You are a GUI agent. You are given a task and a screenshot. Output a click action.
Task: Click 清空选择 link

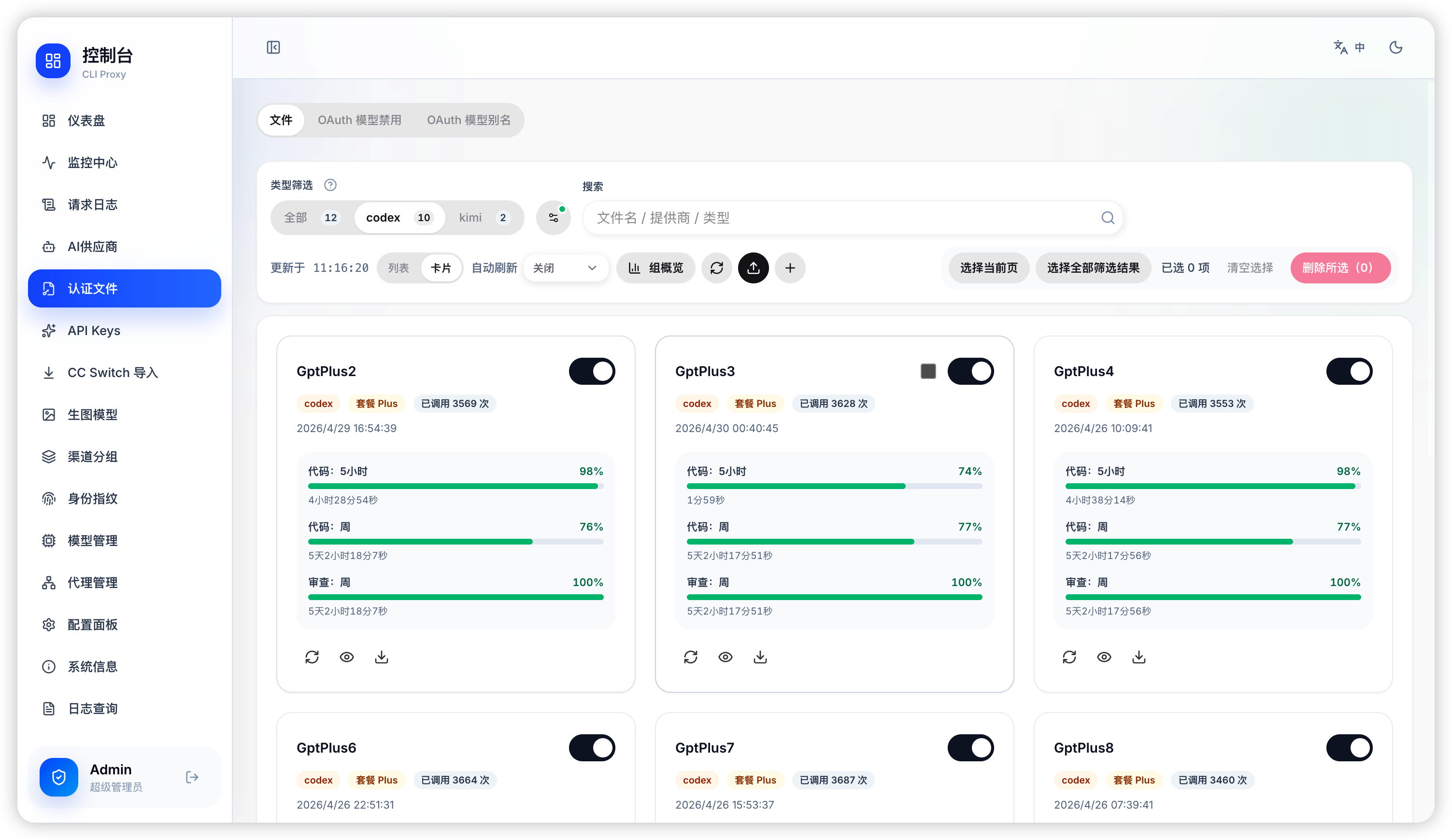1250,268
